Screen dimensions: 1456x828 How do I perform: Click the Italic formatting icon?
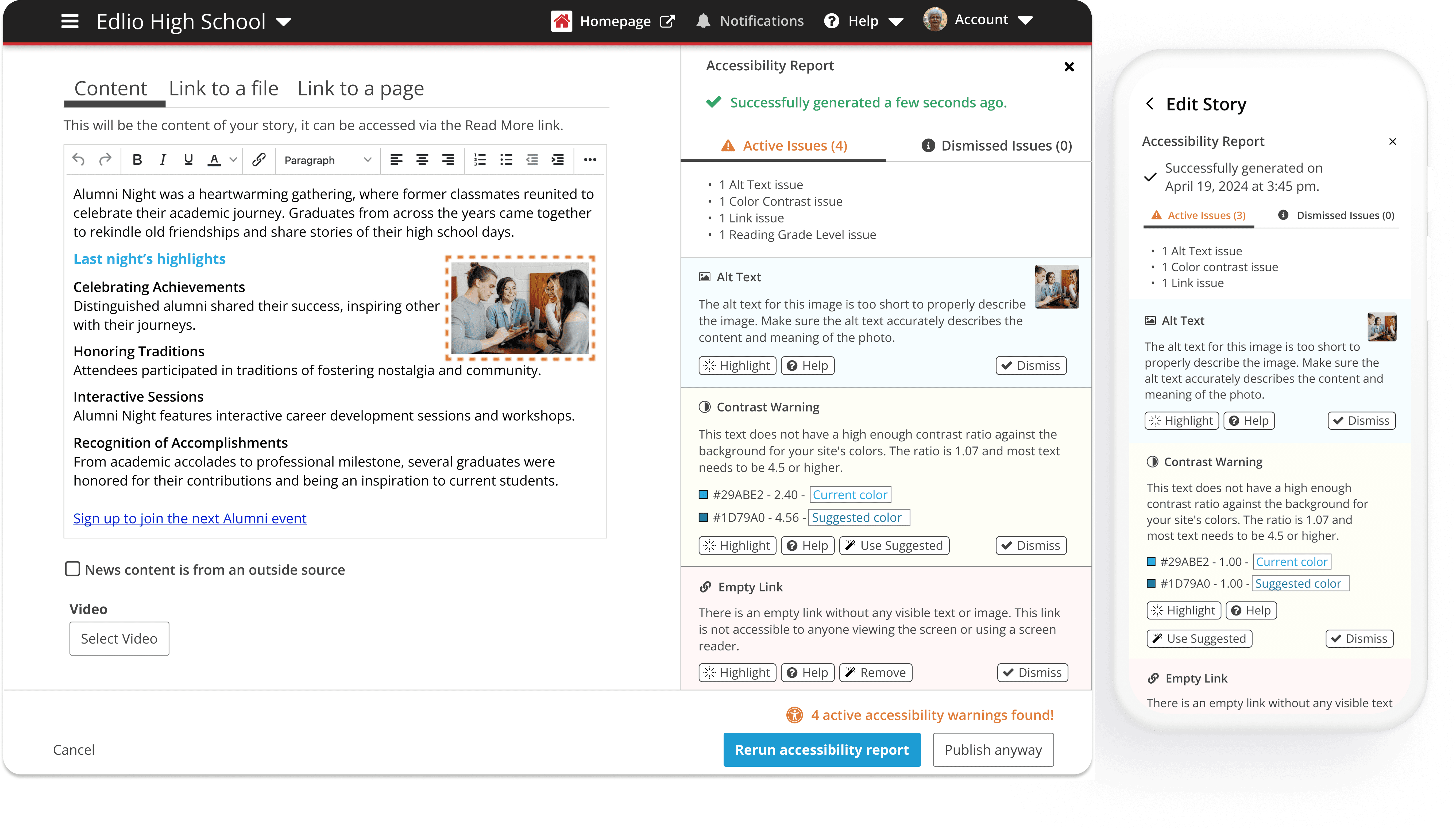point(163,160)
